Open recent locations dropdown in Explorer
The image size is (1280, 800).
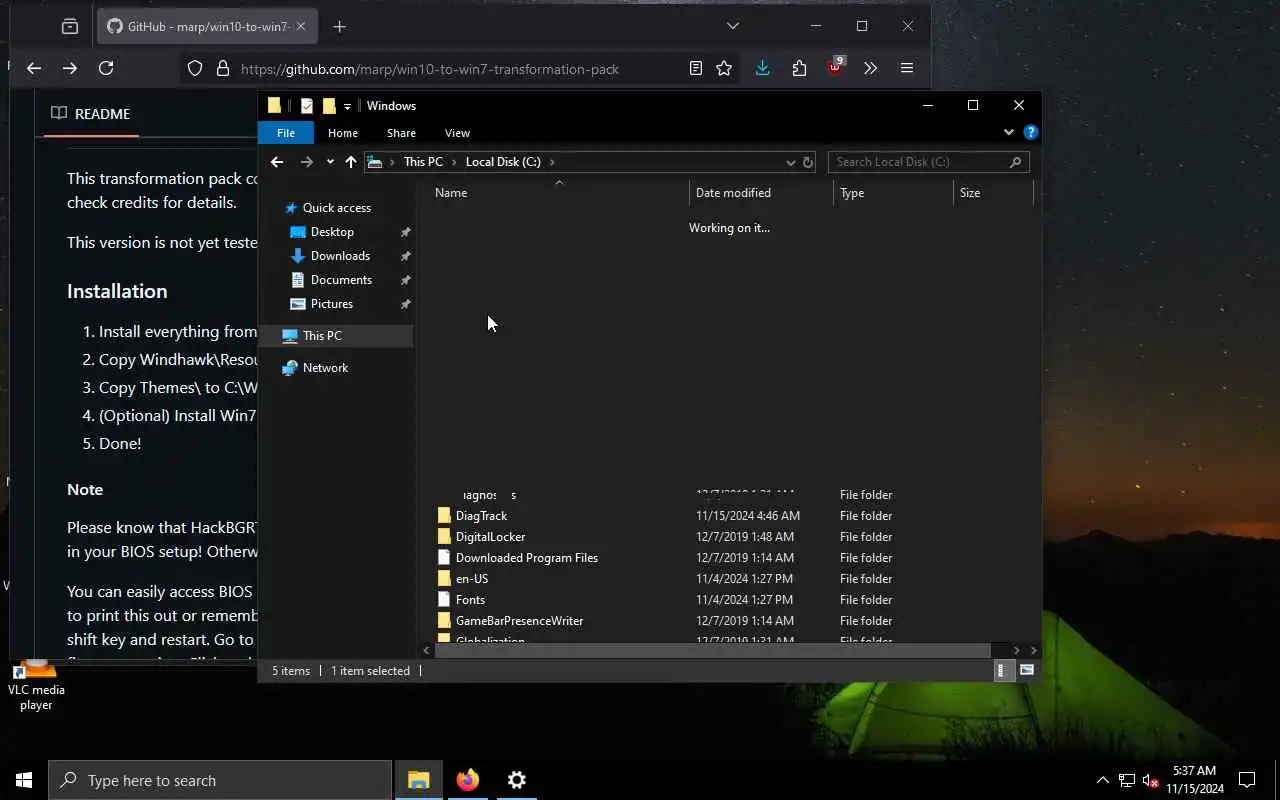(330, 162)
